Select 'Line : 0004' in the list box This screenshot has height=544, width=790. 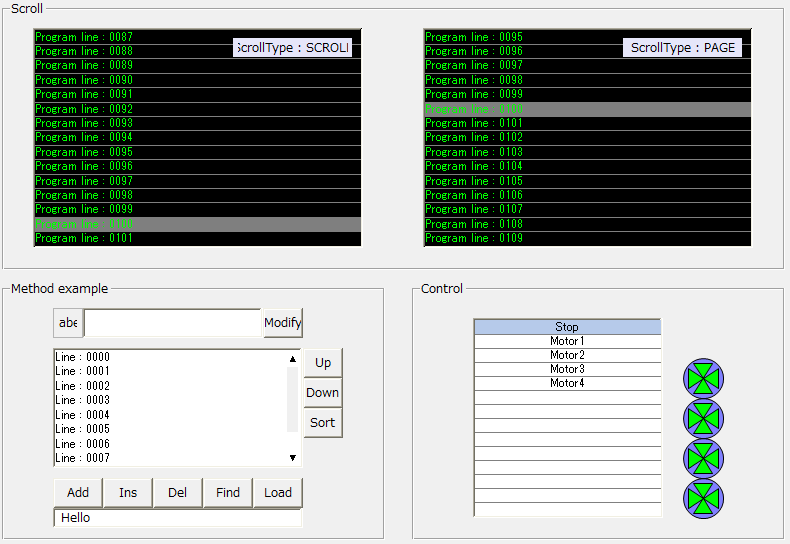coord(83,415)
